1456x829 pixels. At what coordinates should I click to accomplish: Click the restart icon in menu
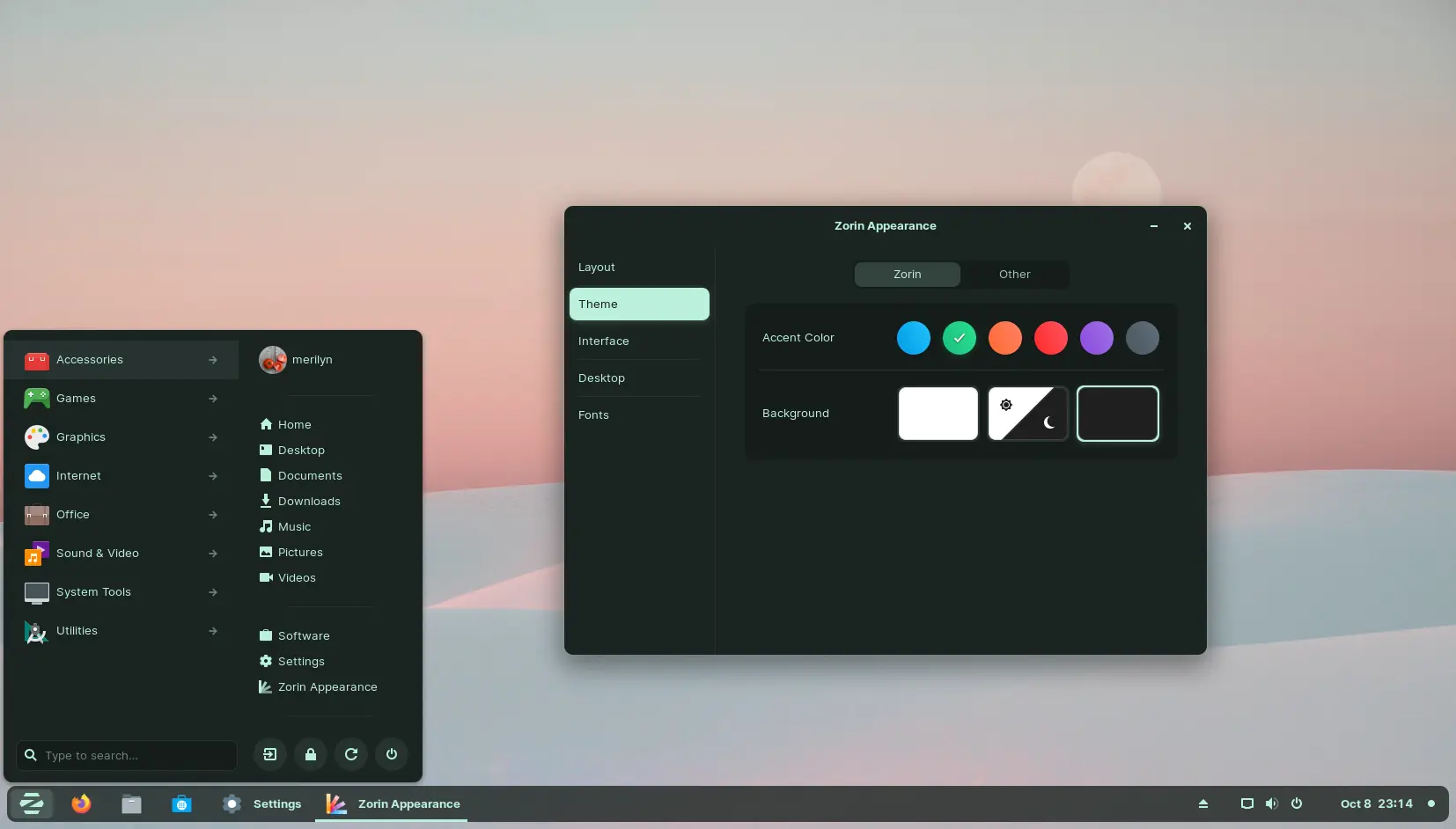(350, 754)
